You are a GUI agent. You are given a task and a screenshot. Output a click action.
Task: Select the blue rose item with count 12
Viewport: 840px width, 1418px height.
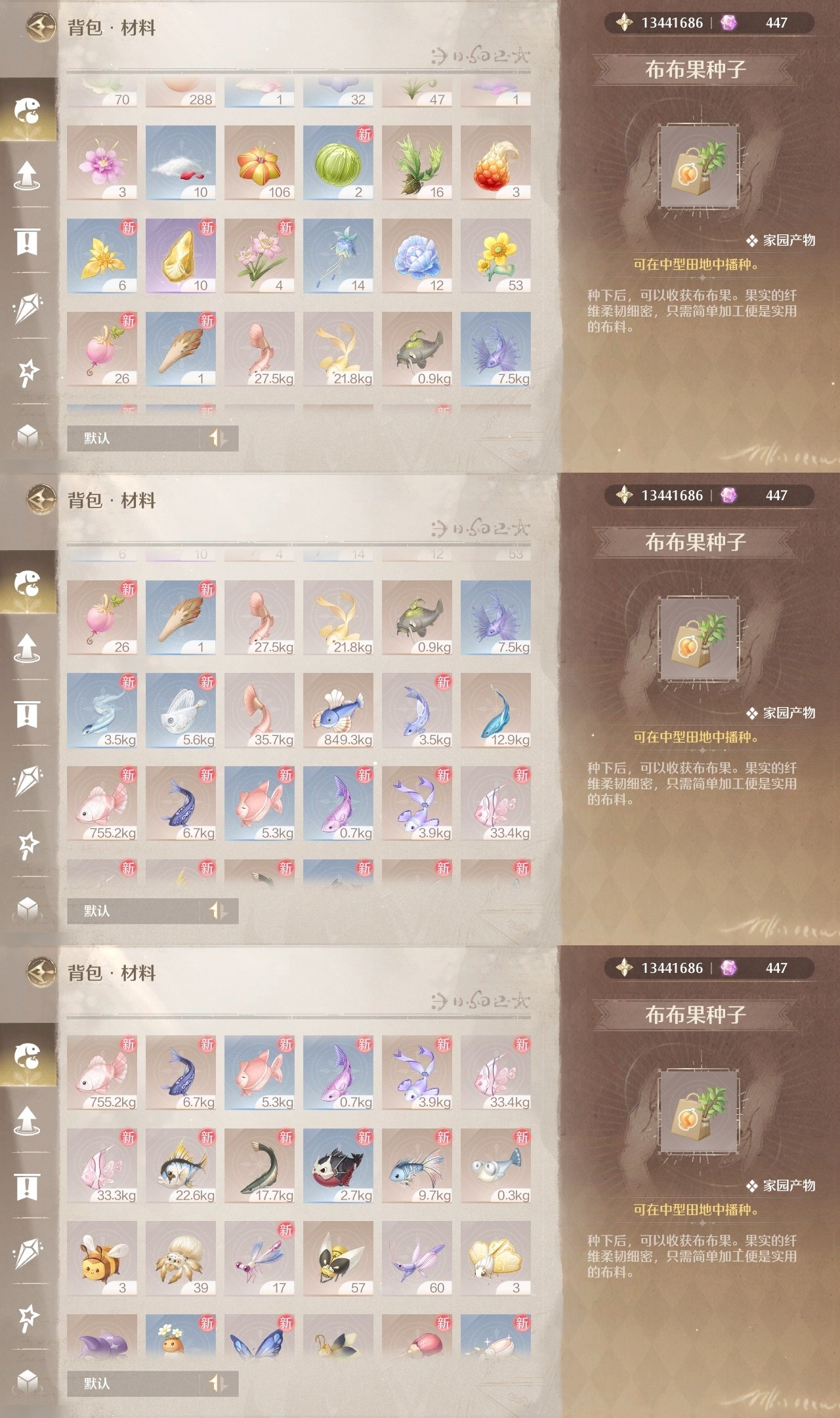[x=417, y=256]
